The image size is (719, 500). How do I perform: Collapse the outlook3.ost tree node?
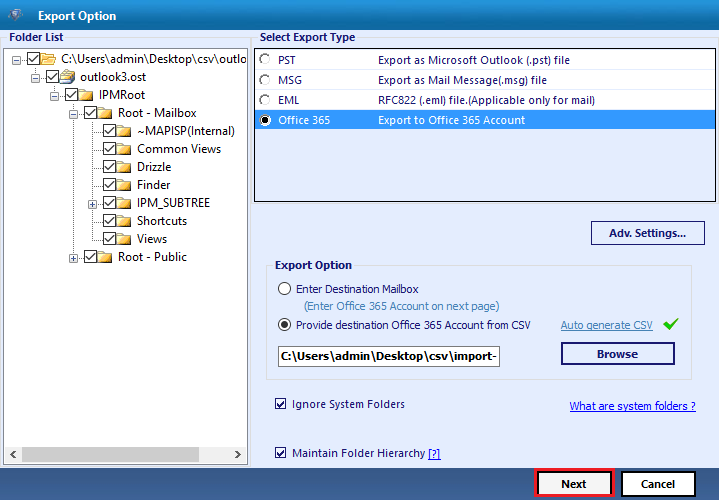tap(35, 78)
